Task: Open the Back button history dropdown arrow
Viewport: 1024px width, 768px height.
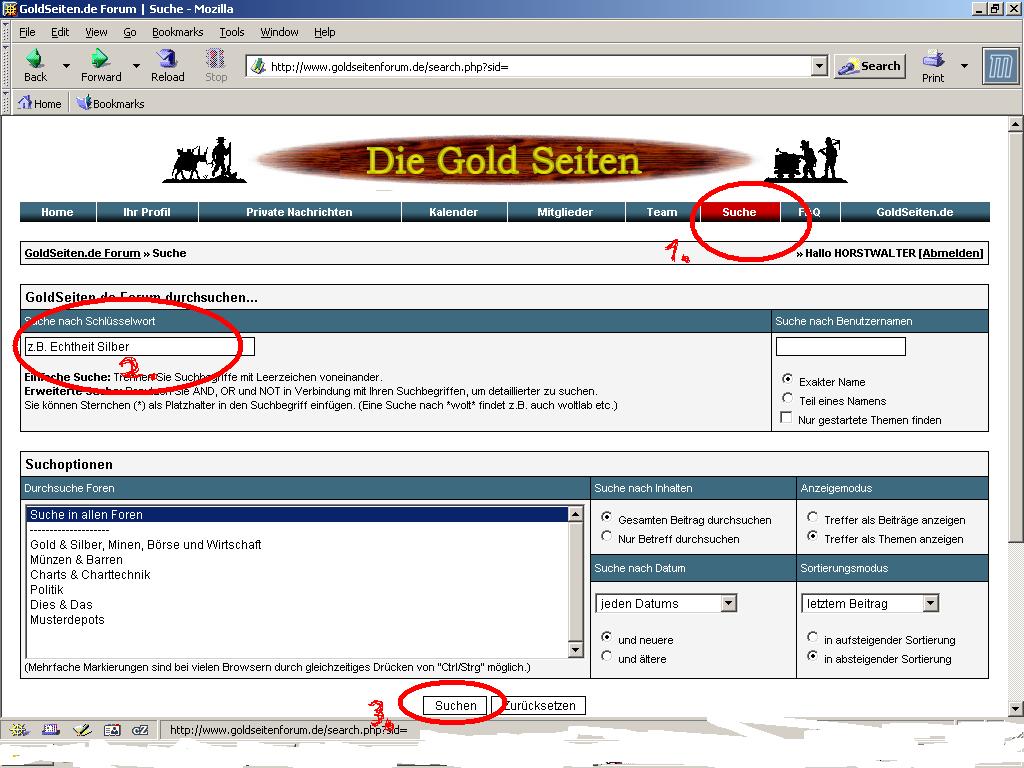Action: [66, 65]
